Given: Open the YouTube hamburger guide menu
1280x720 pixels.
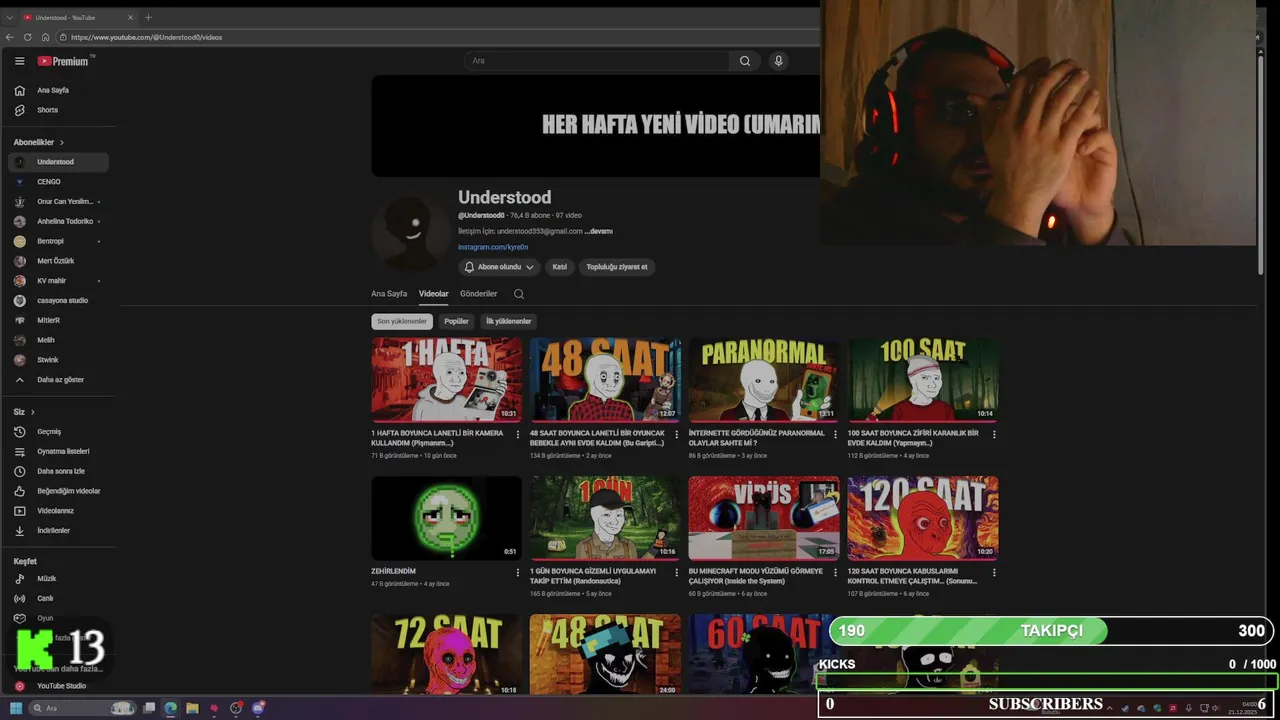Looking at the screenshot, I should [19, 61].
